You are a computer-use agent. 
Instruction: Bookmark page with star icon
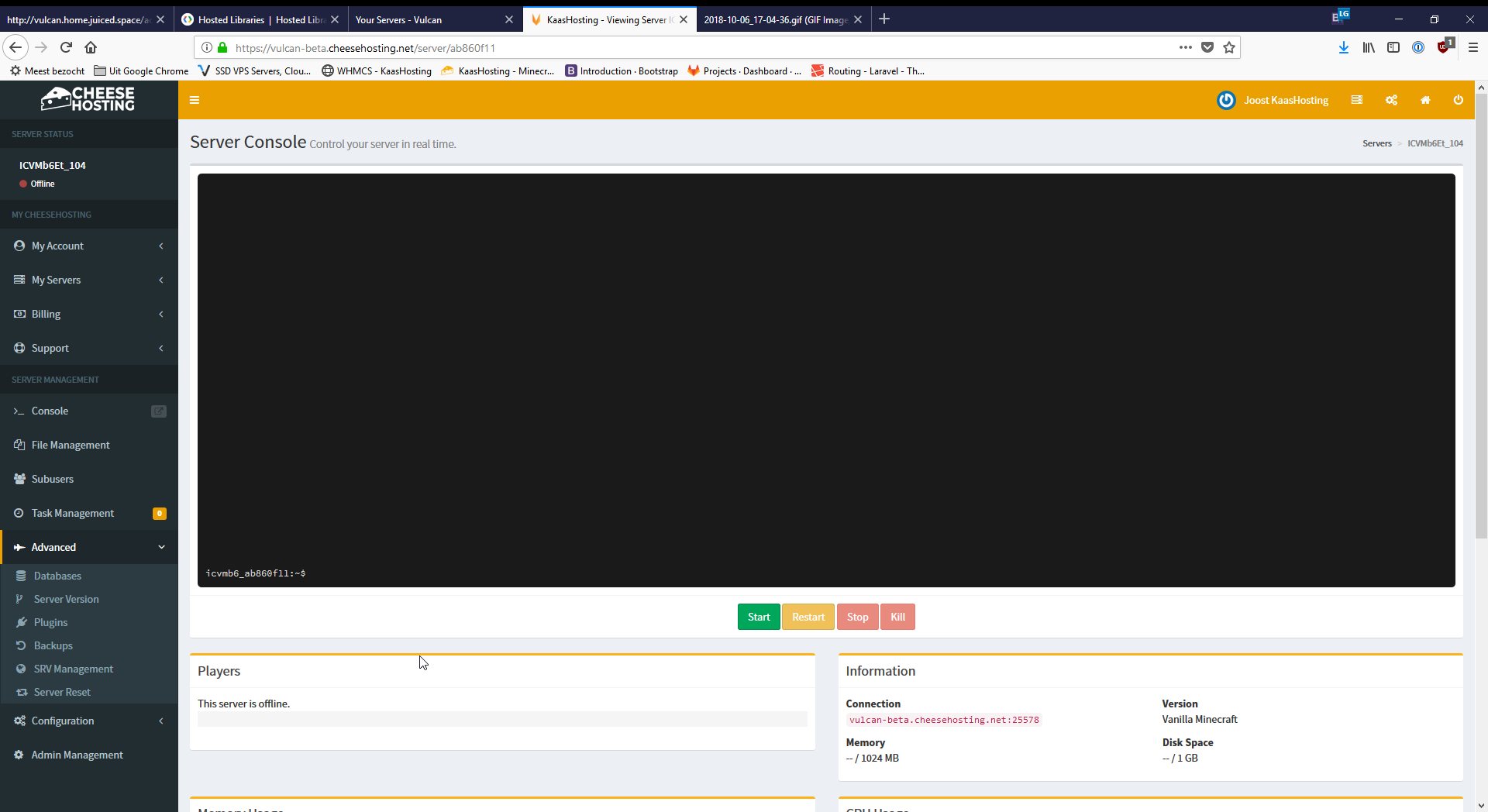pyautogui.click(x=1229, y=47)
